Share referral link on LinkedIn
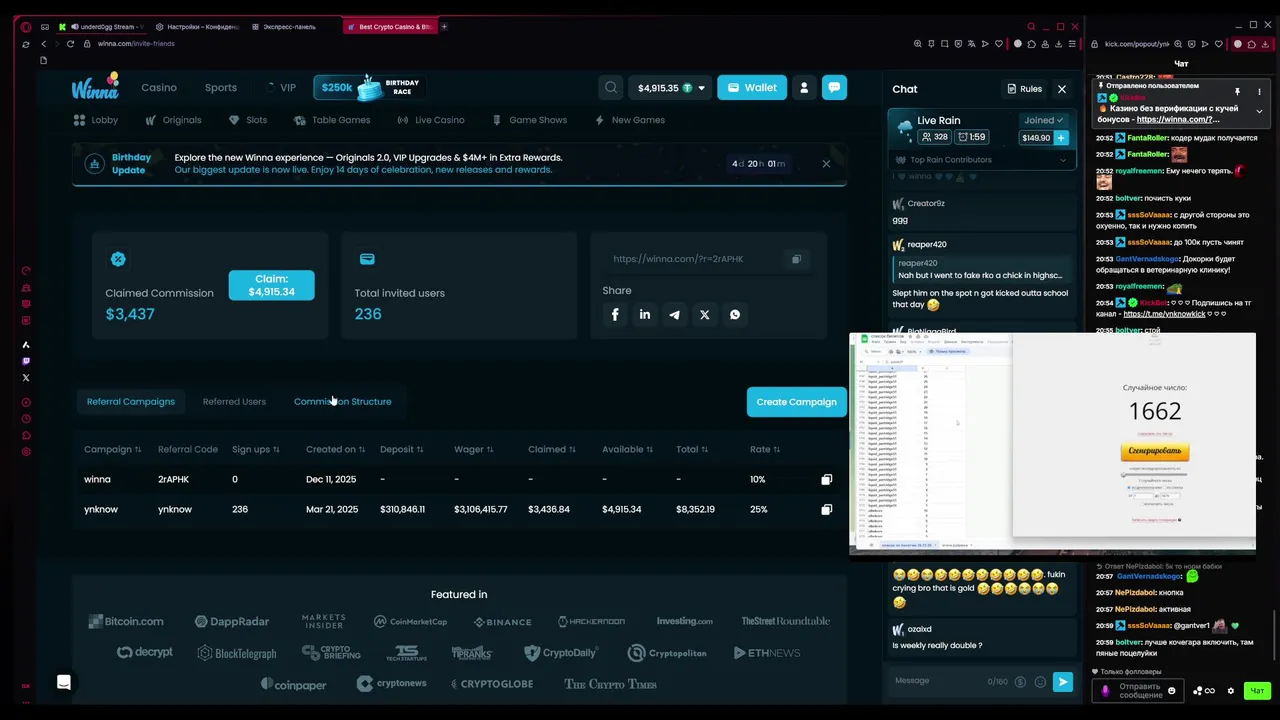 click(645, 314)
